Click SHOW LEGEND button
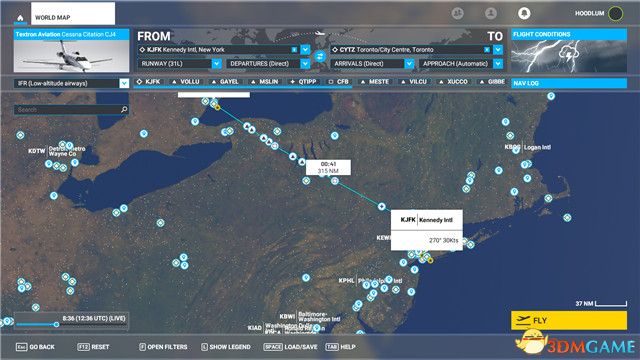The width and height of the screenshot is (640, 360). tap(226, 347)
